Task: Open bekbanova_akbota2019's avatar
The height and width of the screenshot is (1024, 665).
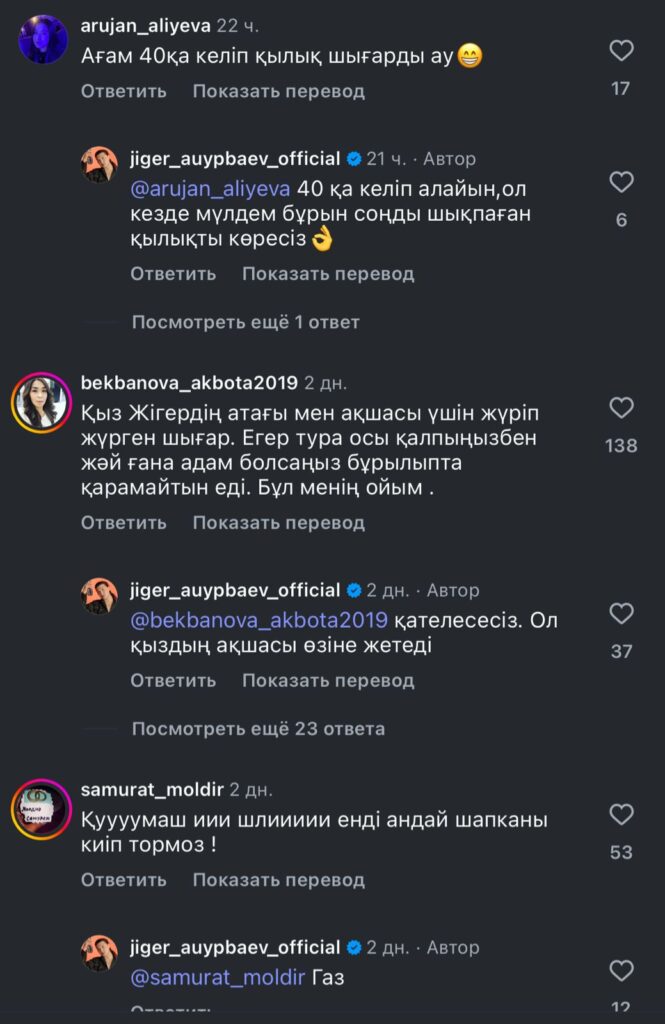Action: coord(40,404)
